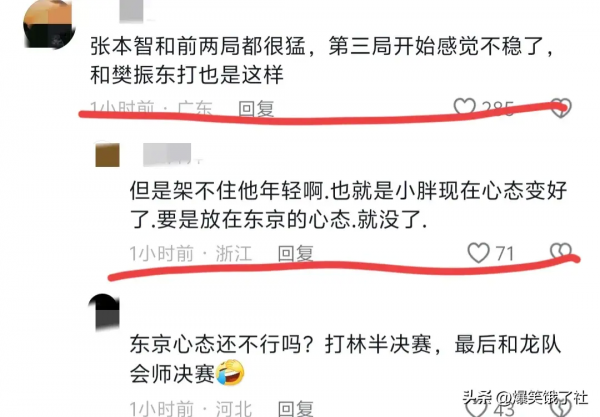Tap the laughing emoji after 会师决赛
Viewport: 600px width, 417px height.
click(x=230, y=373)
